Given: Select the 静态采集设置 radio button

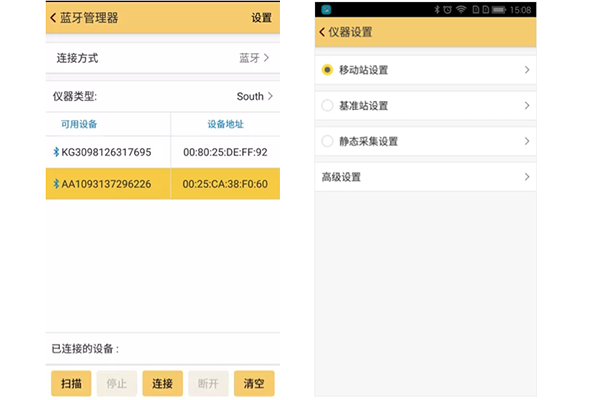Looking at the screenshot, I should click(x=327, y=141).
